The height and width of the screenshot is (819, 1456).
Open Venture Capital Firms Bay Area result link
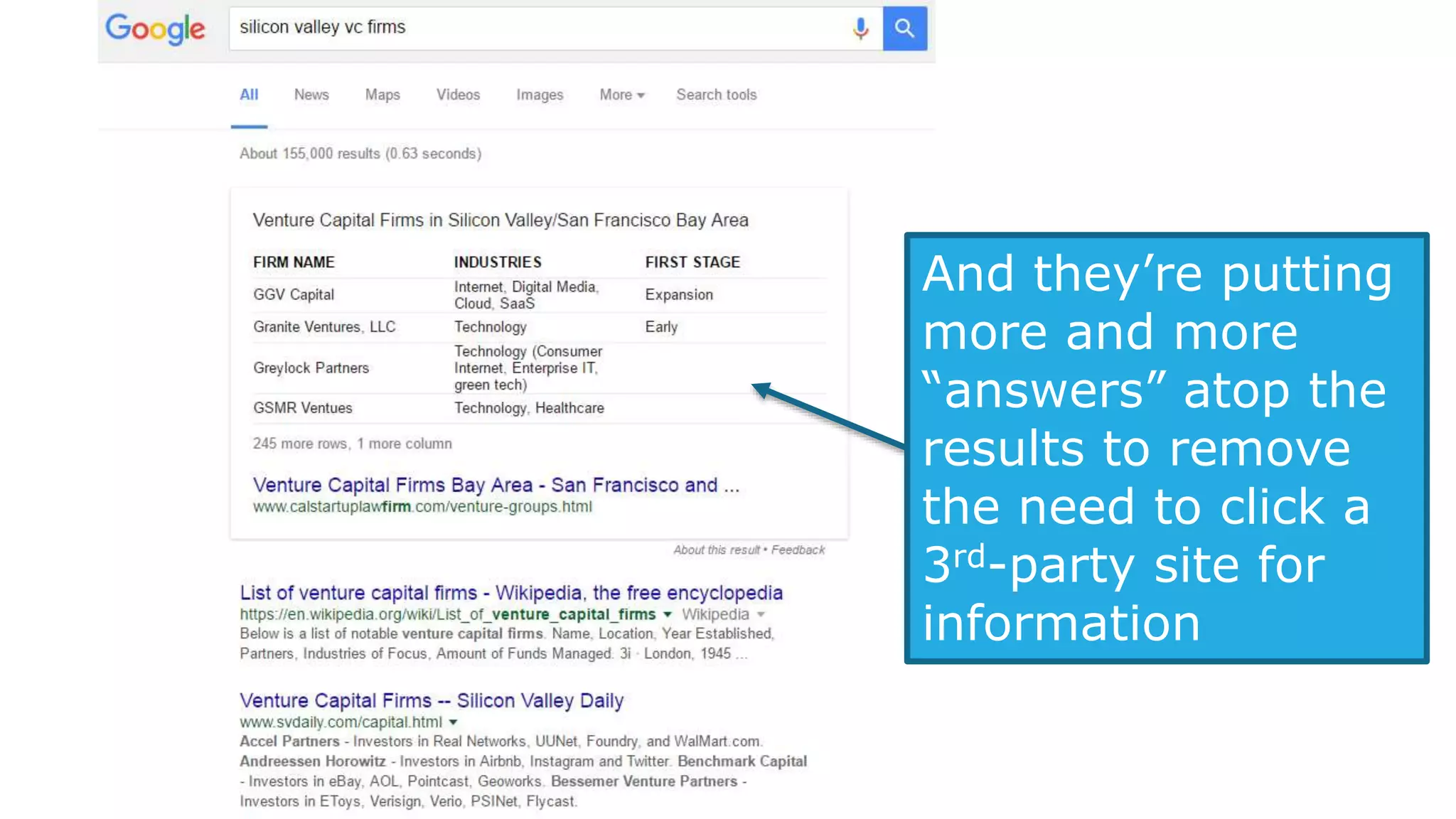pos(496,485)
